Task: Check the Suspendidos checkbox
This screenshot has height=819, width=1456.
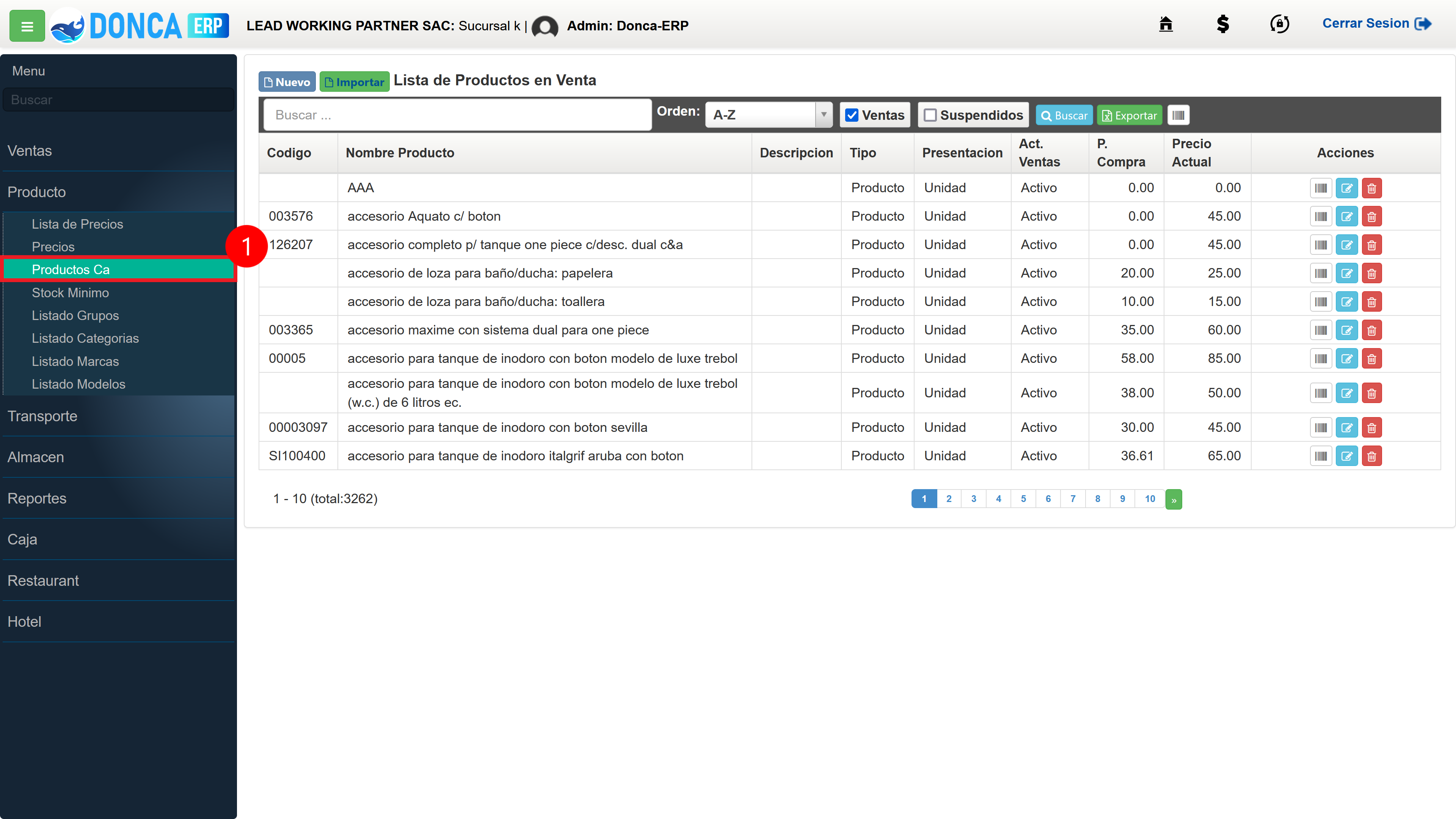Action: [930, 115]
